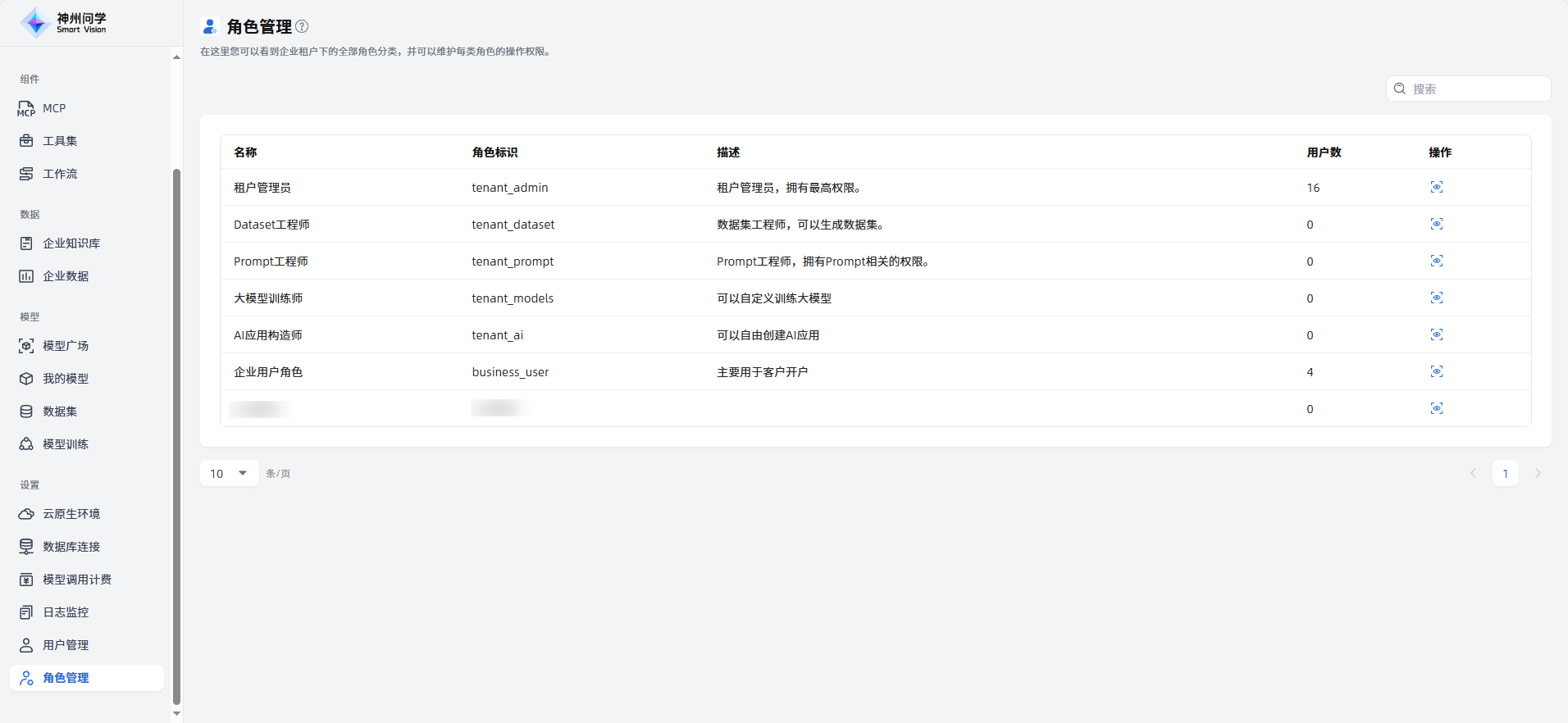This screenshot has width=1568, height=723.
Task: Click the help icon beside 角色管理 title
Action: [x=302, y=26]
